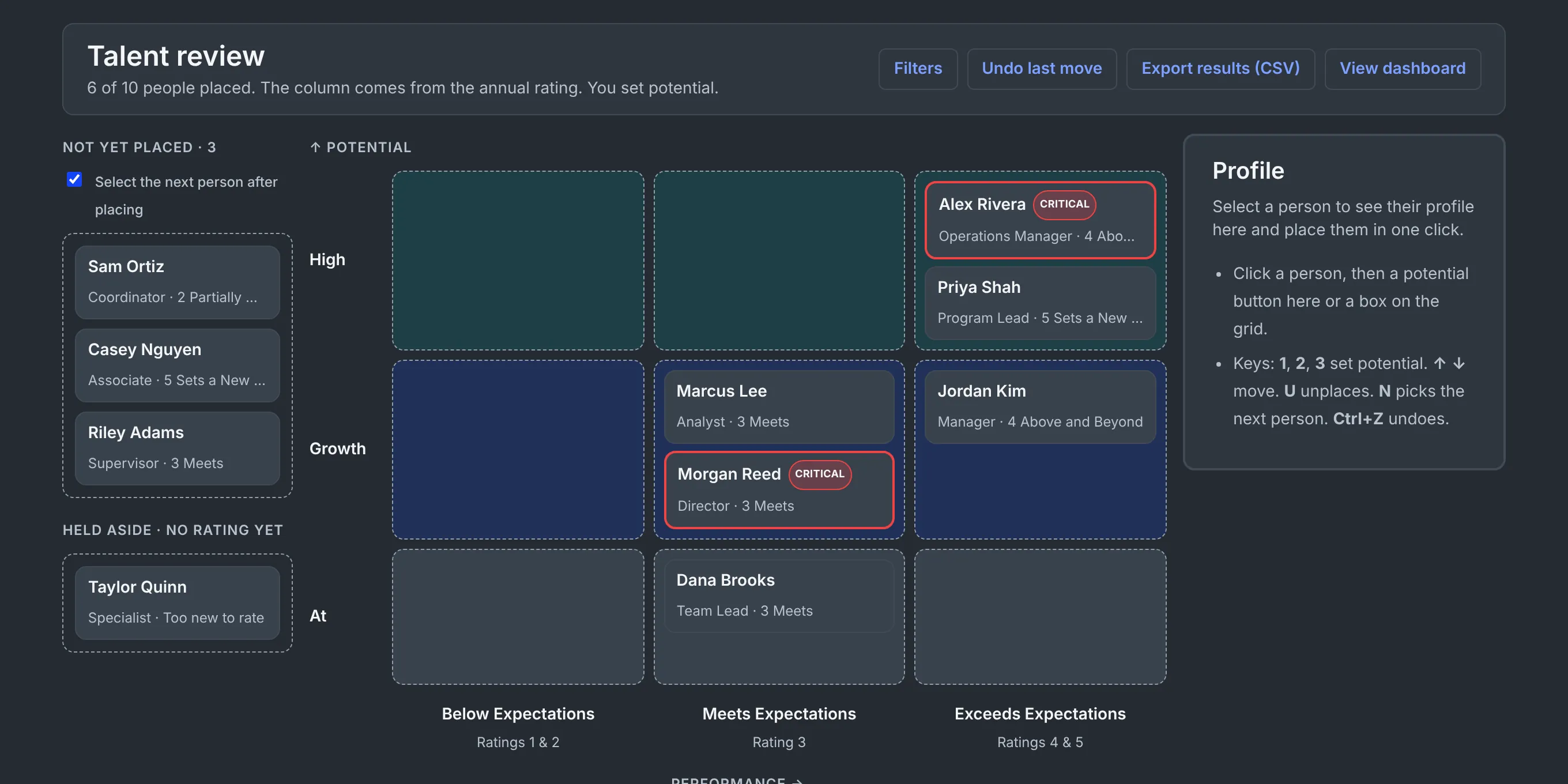This screenshot has height=784, width=1568.
Task: Click the empty Growth potential, Below Expectations box
Action: point(518,450)
